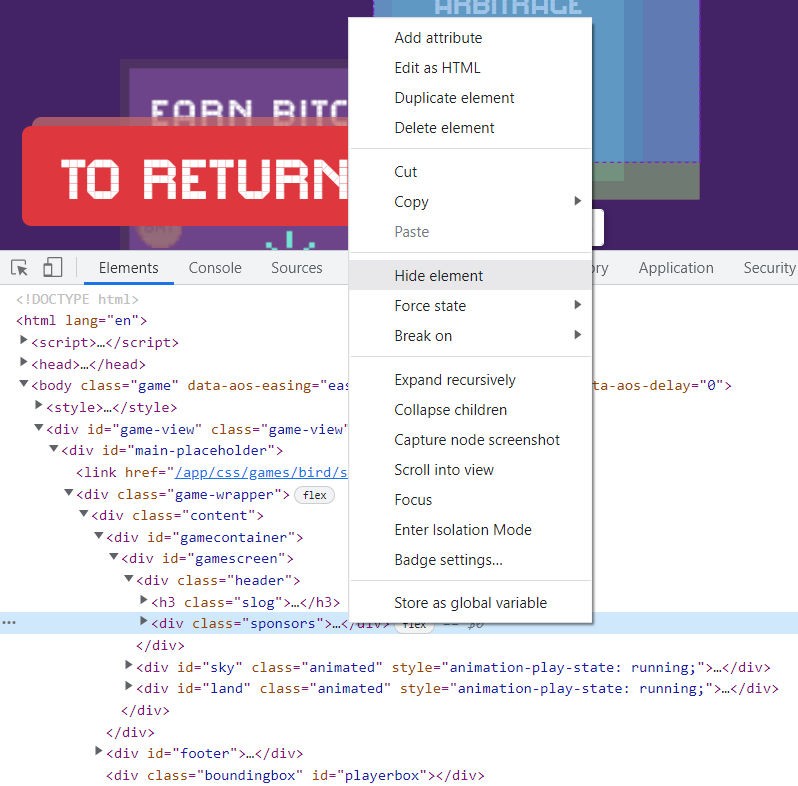Viewport: 798px width, 786px height.
Task: Choose Add attribute from context menu
Action: (x=470, y=38)
